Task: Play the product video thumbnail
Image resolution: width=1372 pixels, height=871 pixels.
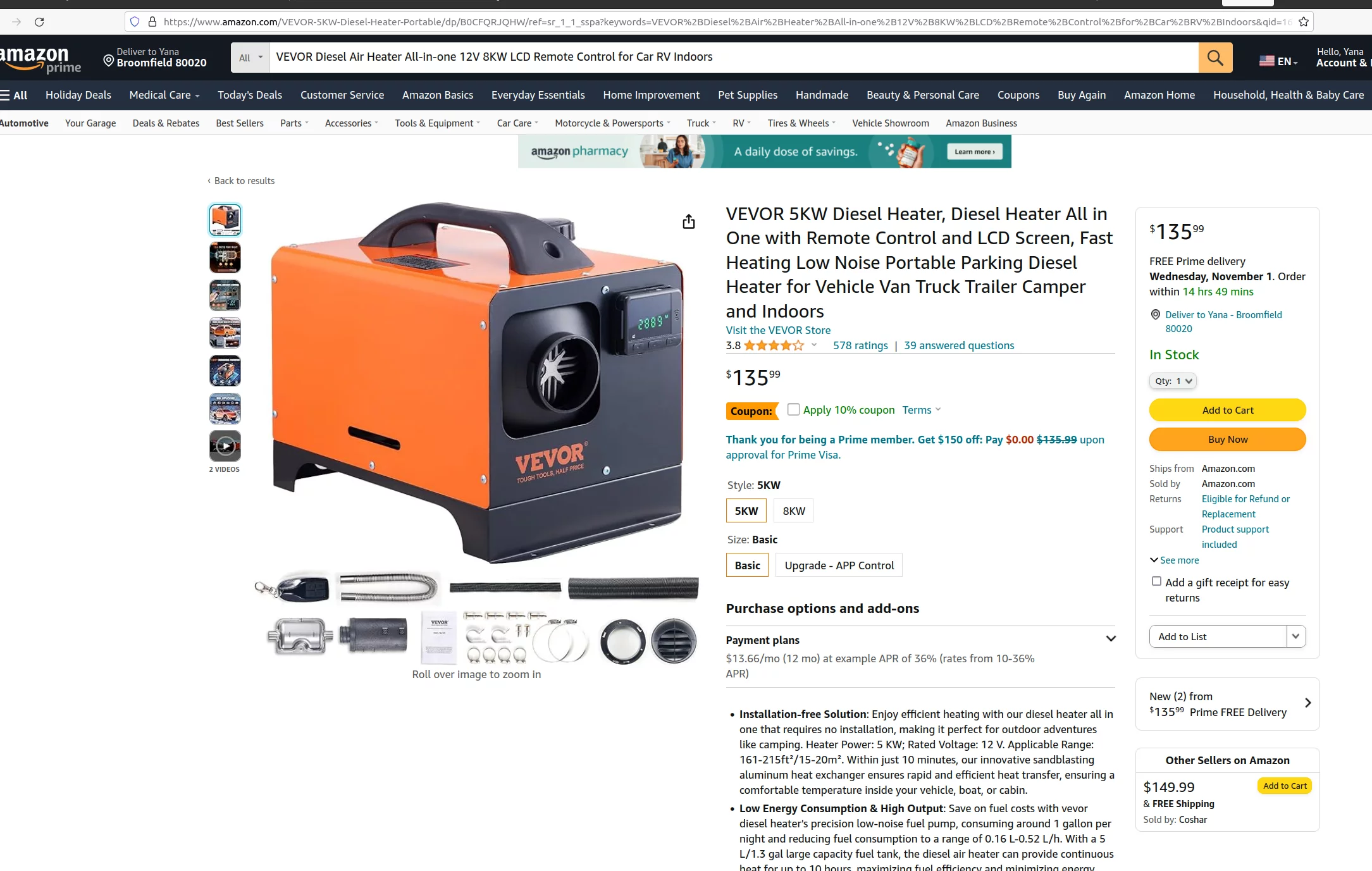Action: (x=225, y=446)
